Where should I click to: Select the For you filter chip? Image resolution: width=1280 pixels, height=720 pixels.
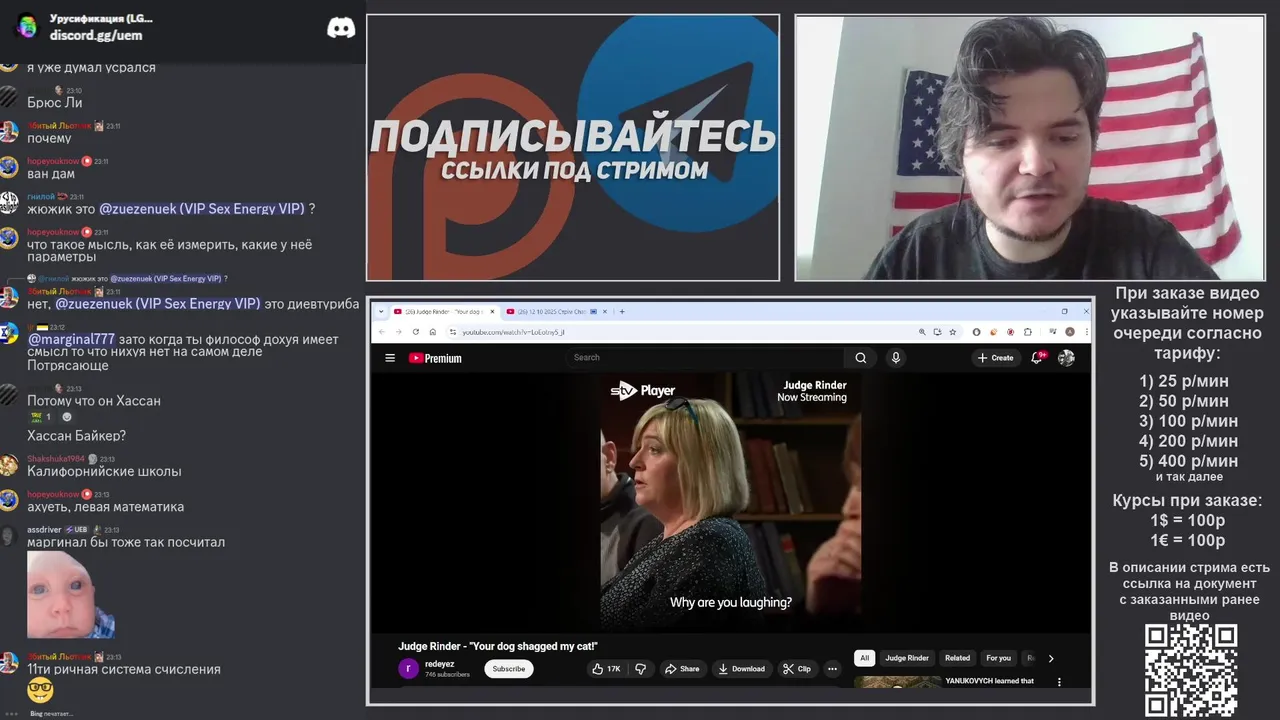coord(998,658)
